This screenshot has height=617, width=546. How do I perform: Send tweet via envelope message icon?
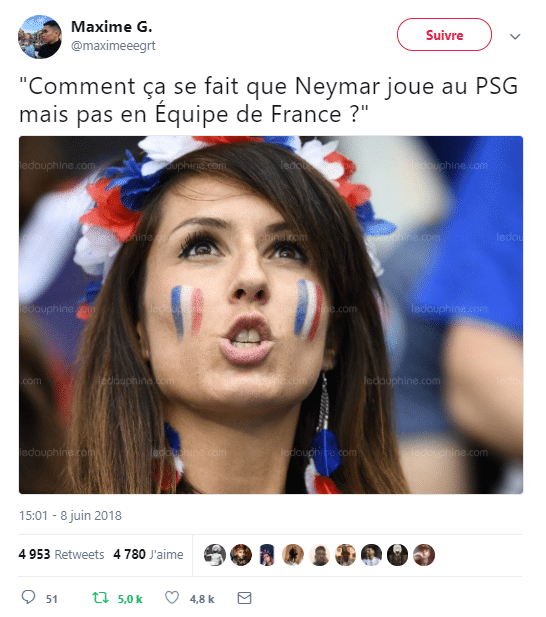click(x=244, y=598)
